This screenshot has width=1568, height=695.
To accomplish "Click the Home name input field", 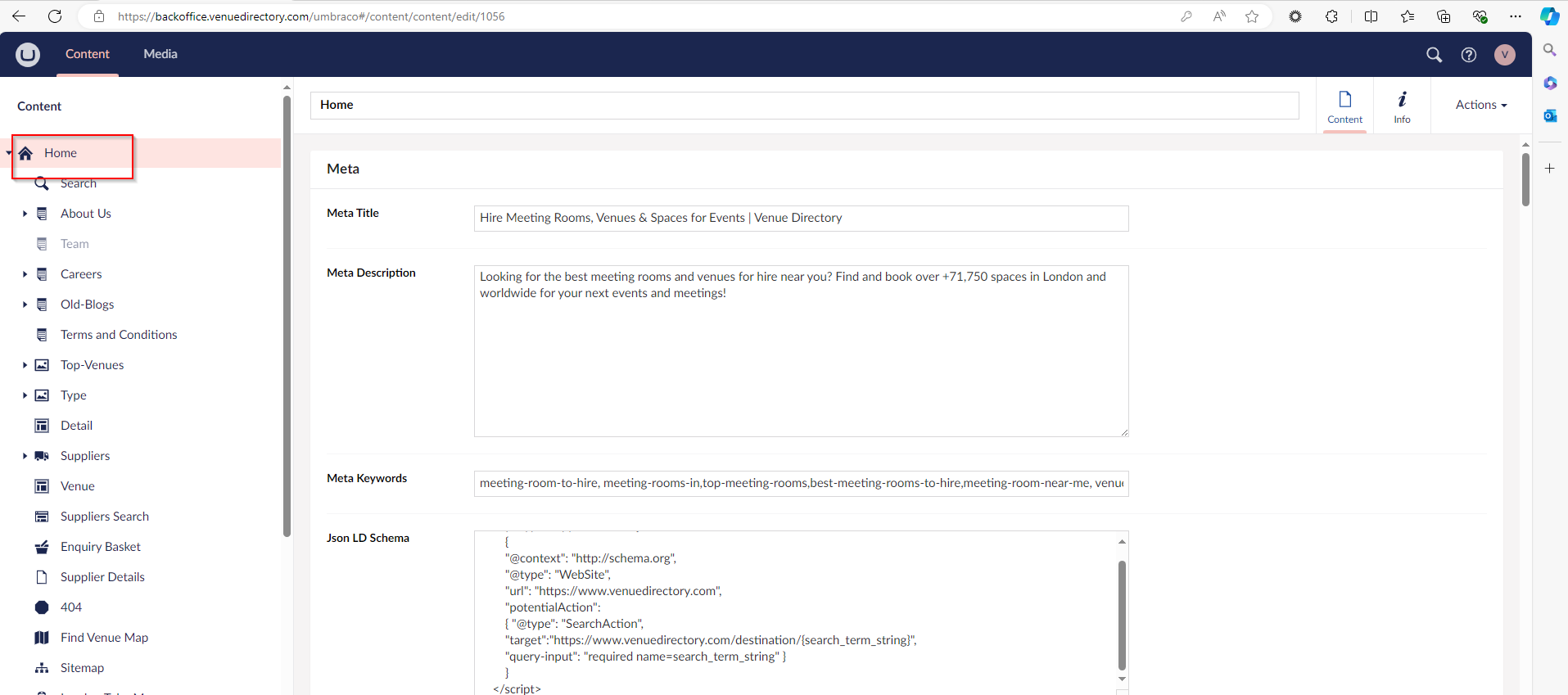I will click(805, 105).
